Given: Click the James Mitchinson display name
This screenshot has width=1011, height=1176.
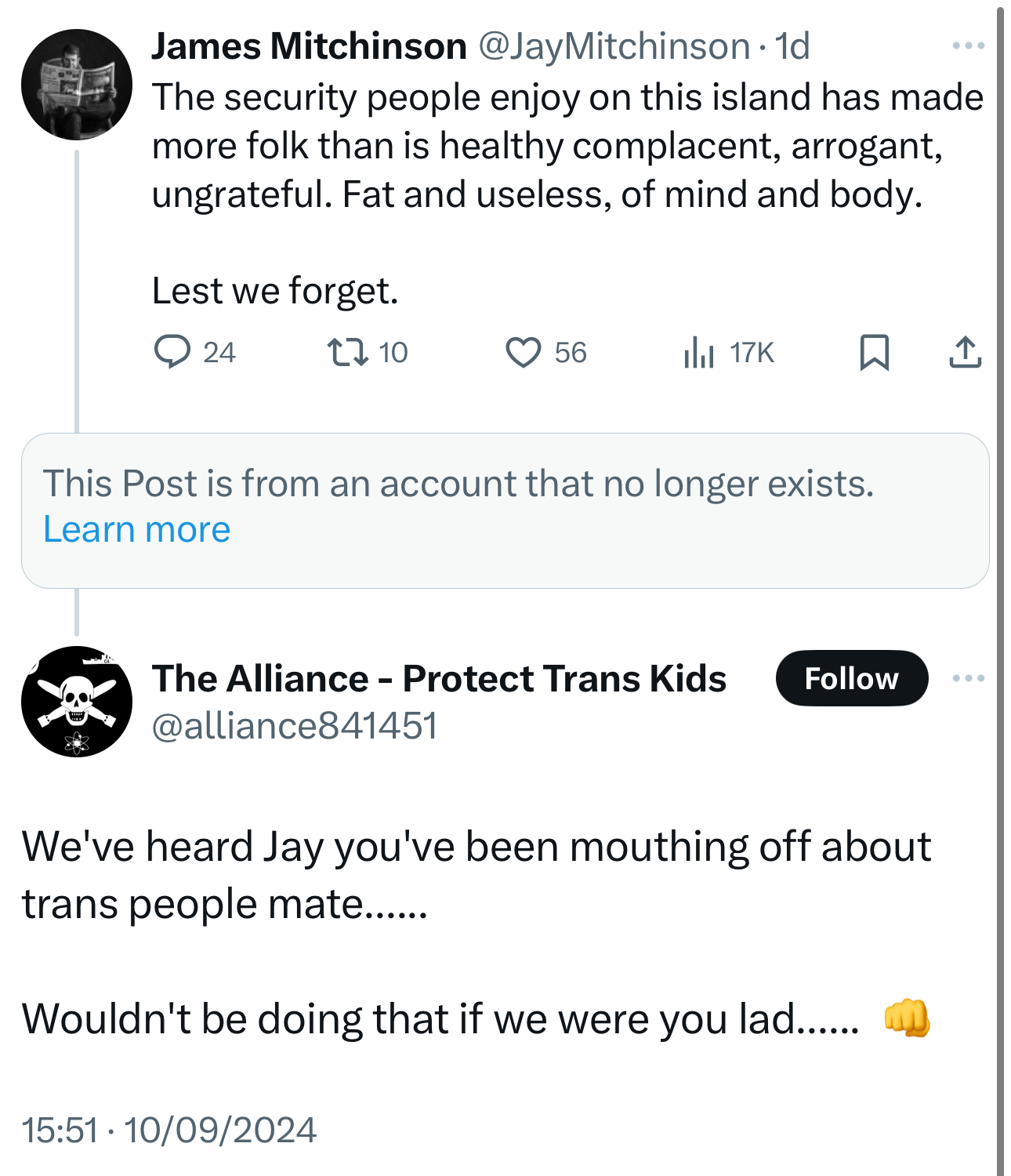Looking at the screenshot, I should pos(309,46).
